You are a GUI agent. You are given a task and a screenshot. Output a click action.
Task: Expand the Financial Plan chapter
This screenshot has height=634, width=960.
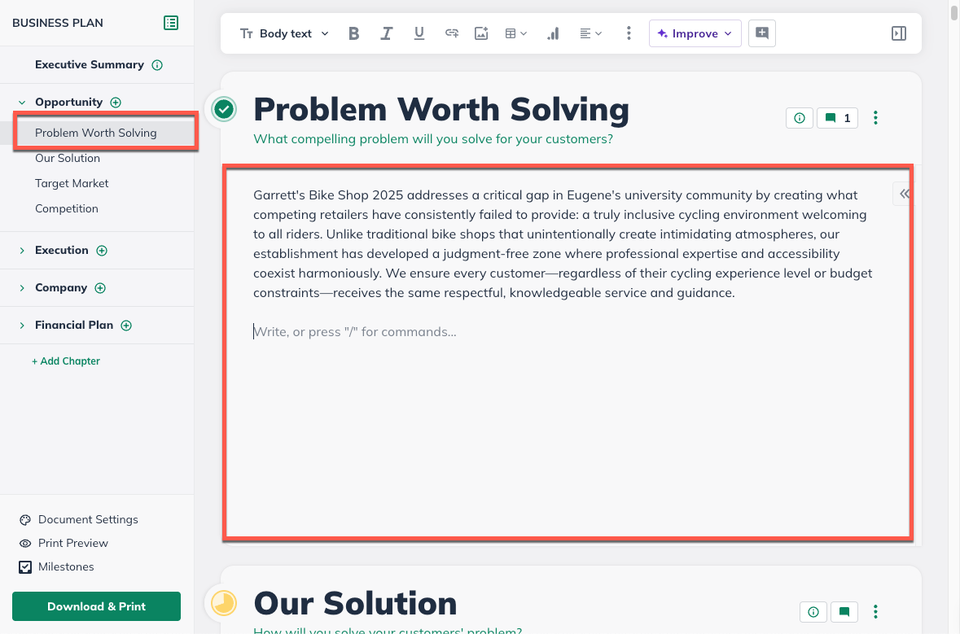(x=22, y=326)
